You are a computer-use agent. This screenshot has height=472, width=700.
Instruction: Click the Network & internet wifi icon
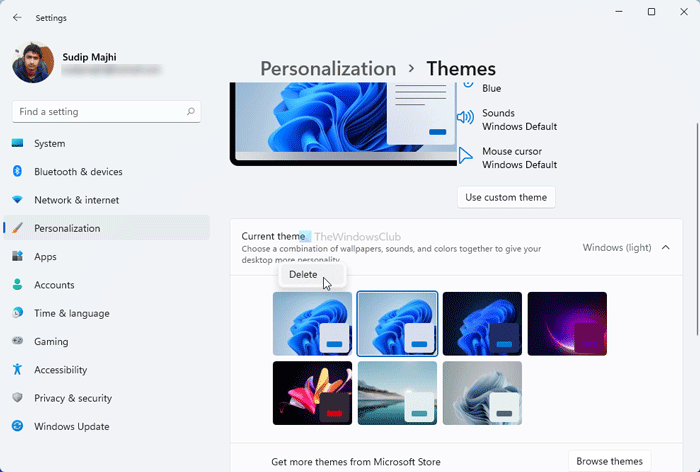click(x=17, y=200)
